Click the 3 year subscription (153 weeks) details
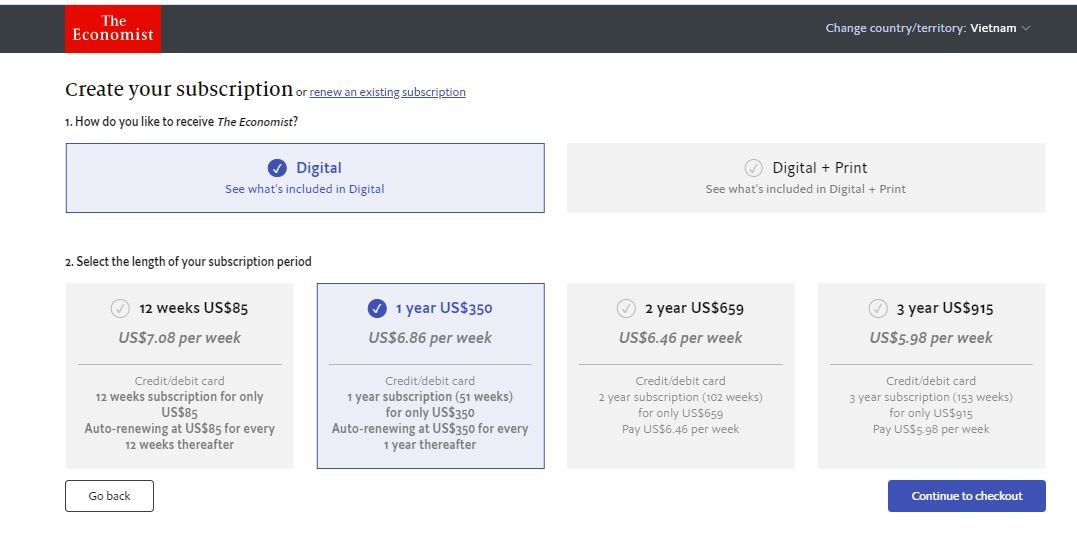 [x=931, y=397]
